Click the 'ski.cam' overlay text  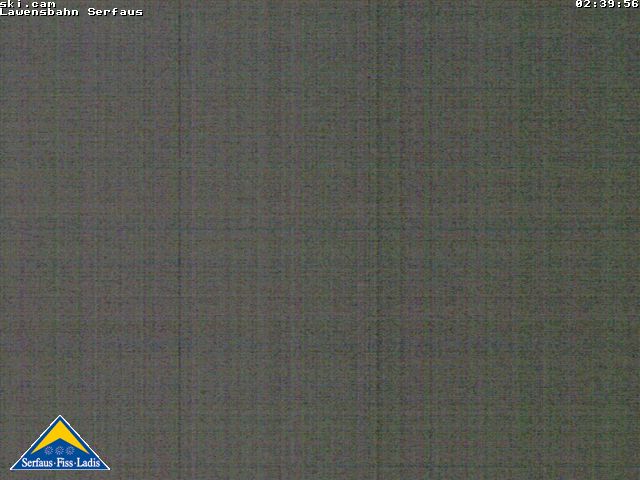point(28,4)
